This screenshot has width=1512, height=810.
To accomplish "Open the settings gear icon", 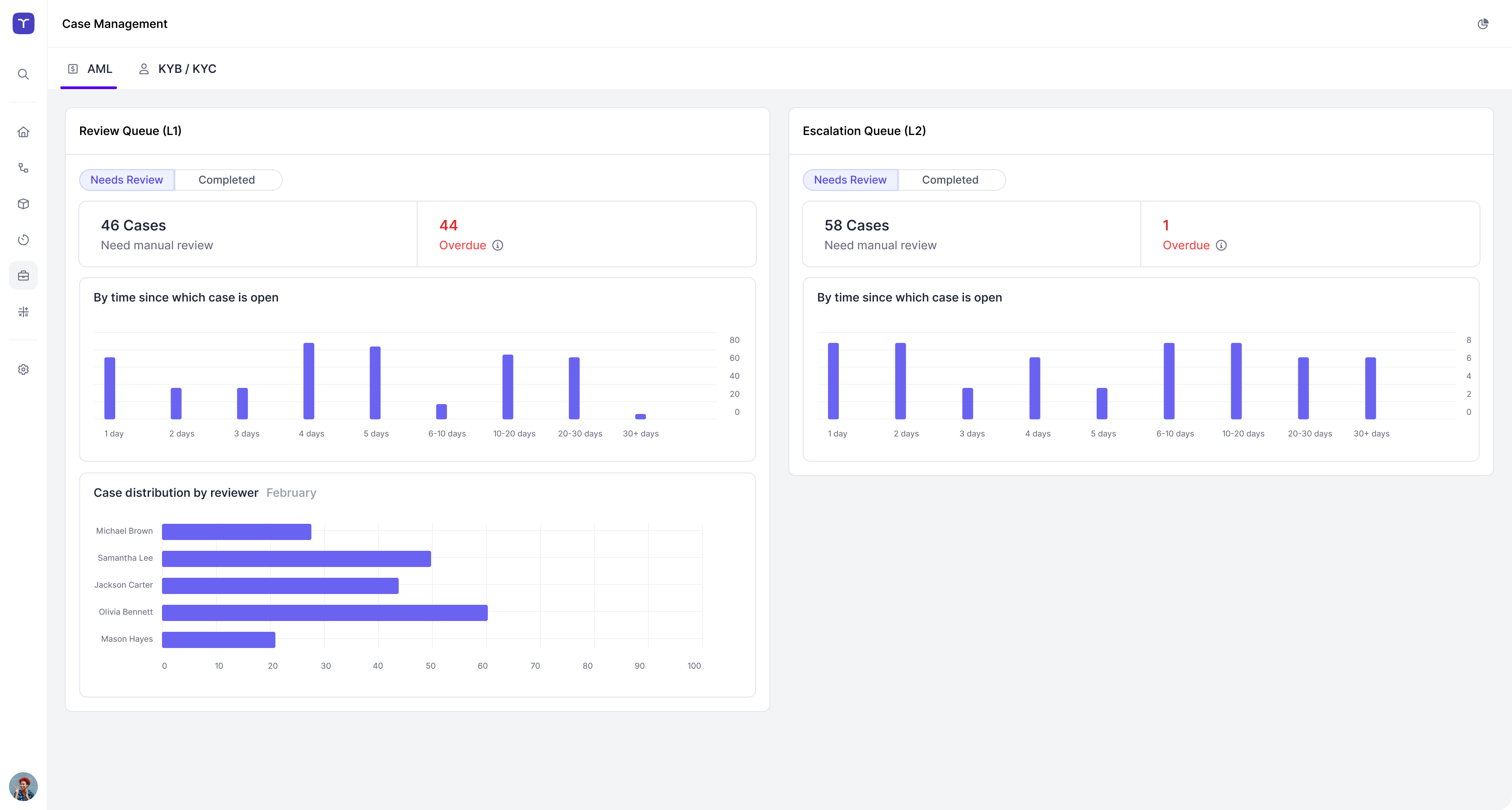I will (23, 370).
